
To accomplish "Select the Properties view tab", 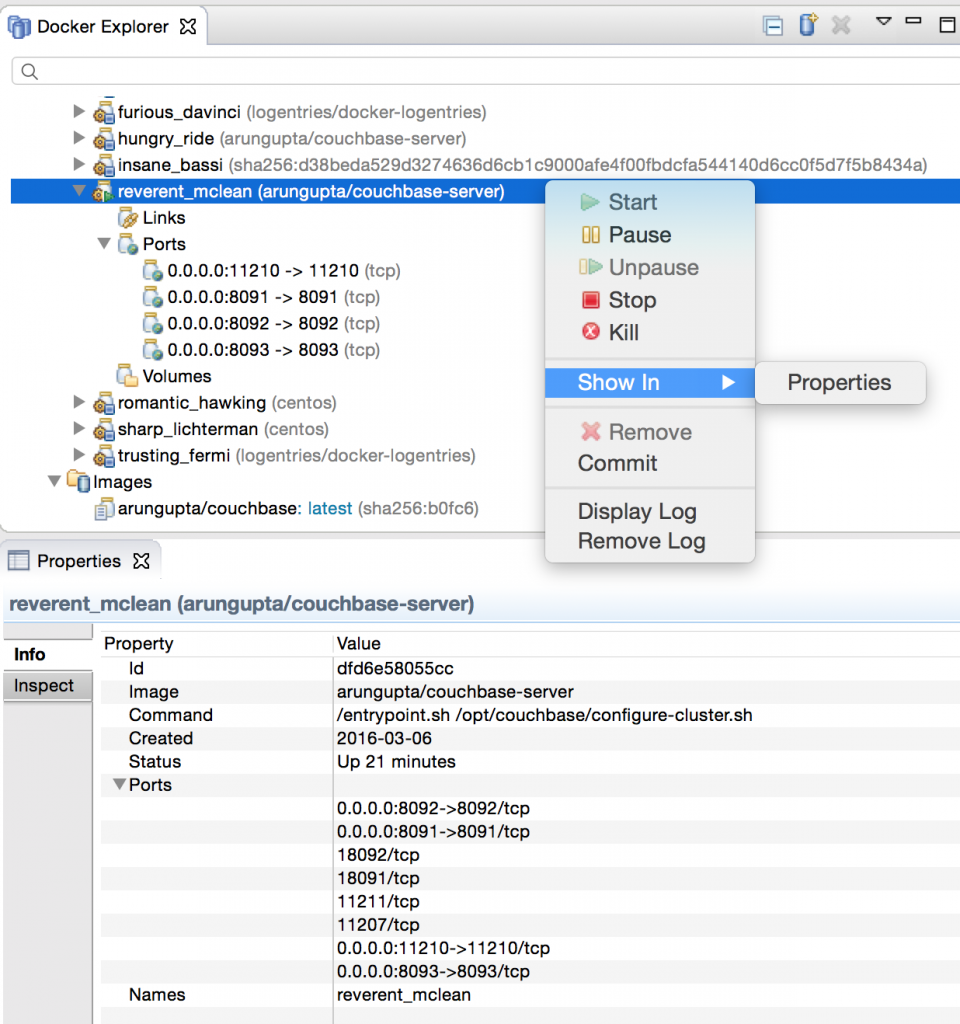I will click(79, 561).
